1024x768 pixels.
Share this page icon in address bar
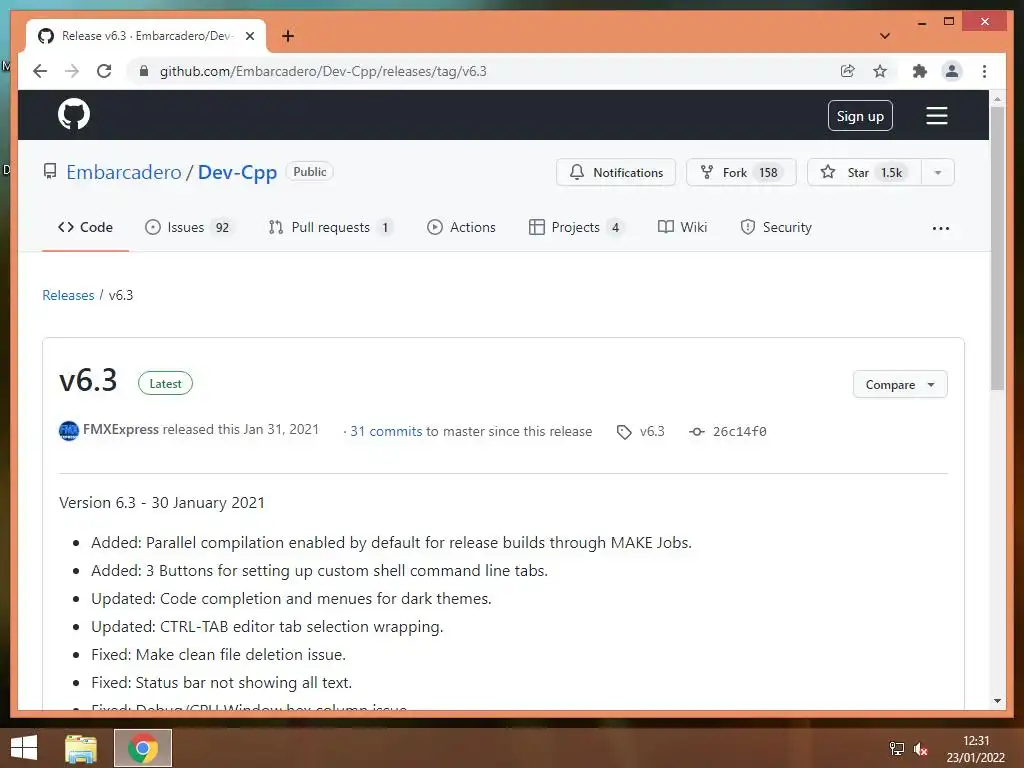(848, 71)
